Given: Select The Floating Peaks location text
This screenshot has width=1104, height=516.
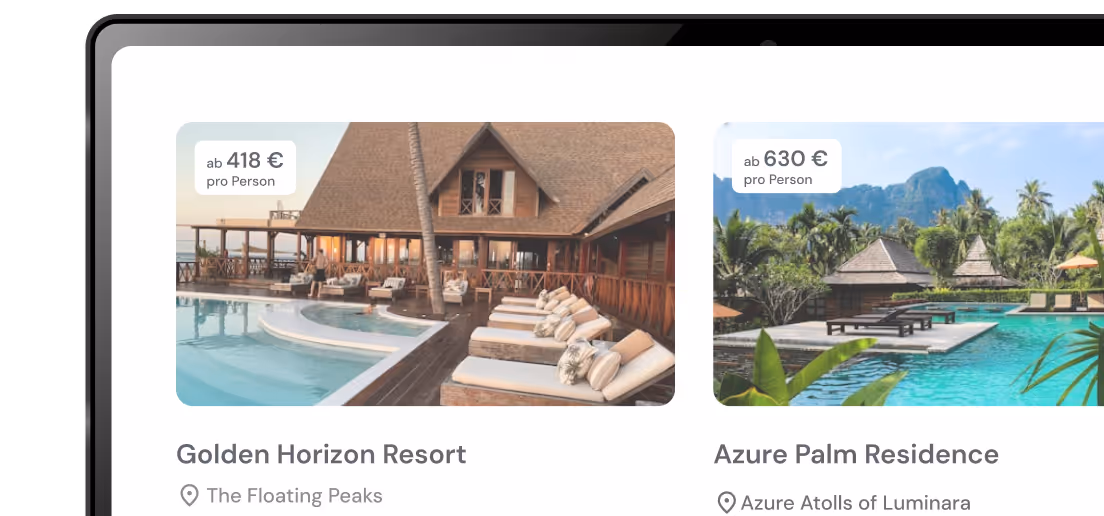Looking at the screenshot, I should click(x=294, y=496).
